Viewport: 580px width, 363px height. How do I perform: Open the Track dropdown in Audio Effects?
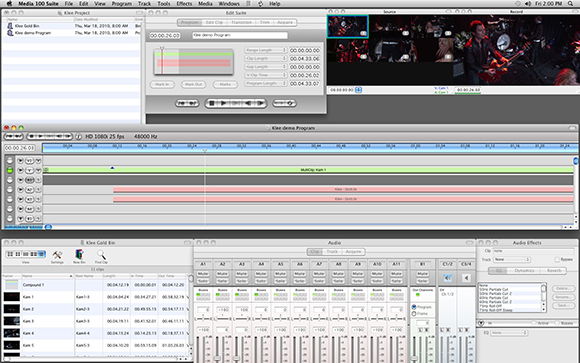tap(512, 259)
